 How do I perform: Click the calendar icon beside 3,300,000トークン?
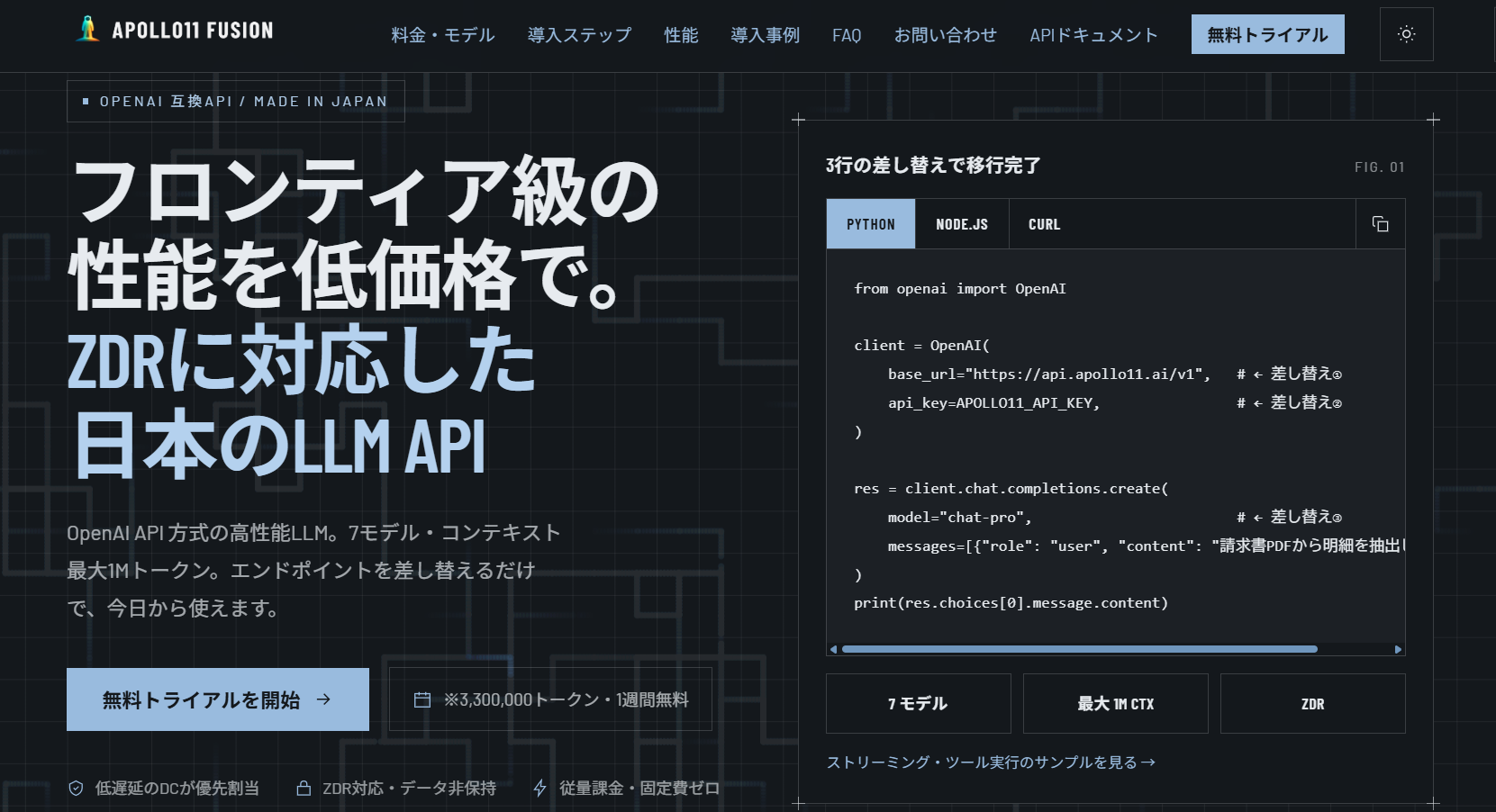point(422,699)
